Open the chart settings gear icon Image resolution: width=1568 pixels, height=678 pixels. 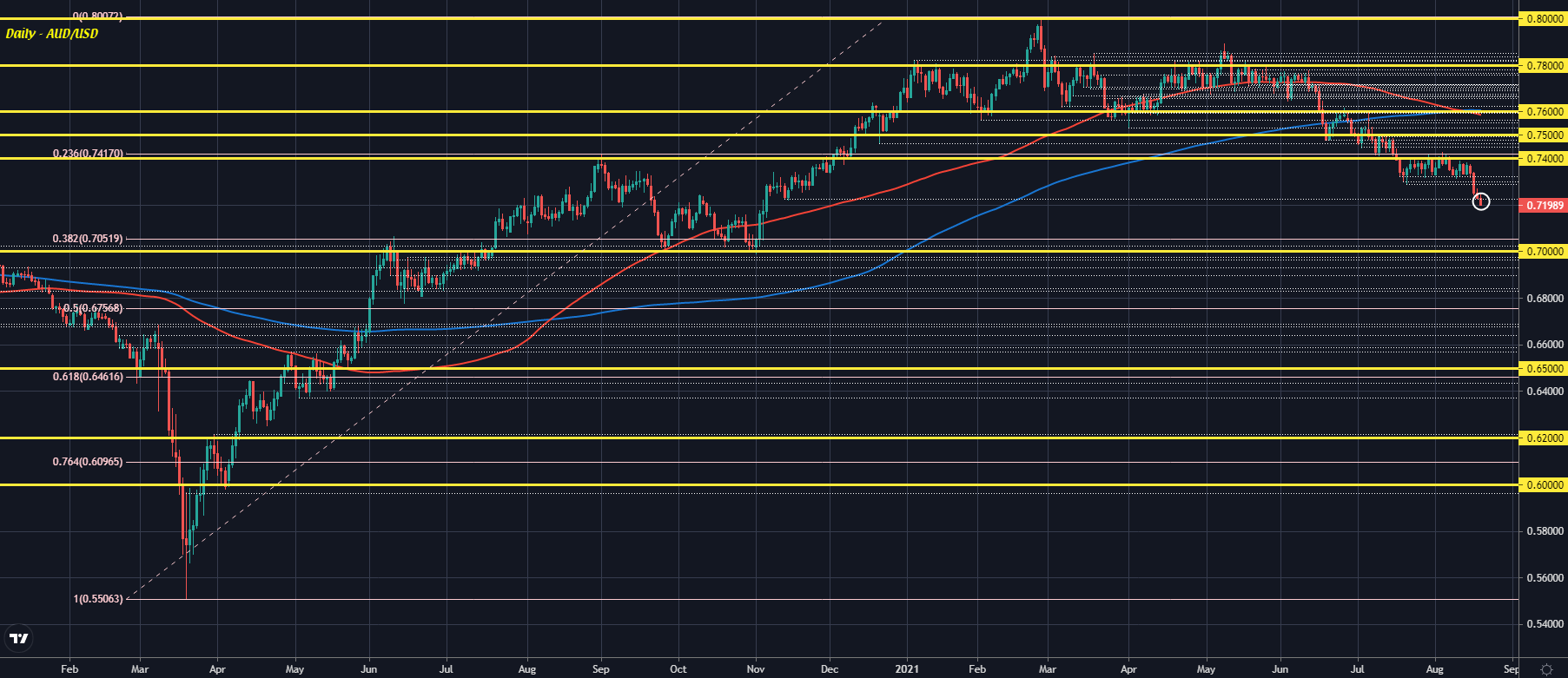[x=1545, y=669]
